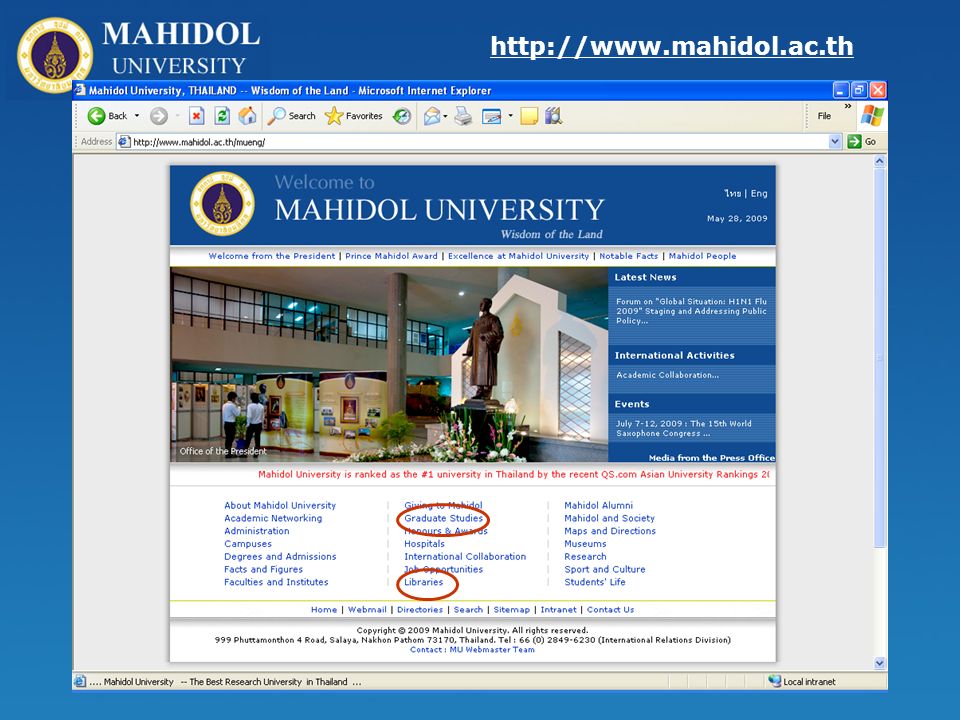Open International Collaboration link
The width and height of the screenshot is (960, 720).
pos(465,557)
